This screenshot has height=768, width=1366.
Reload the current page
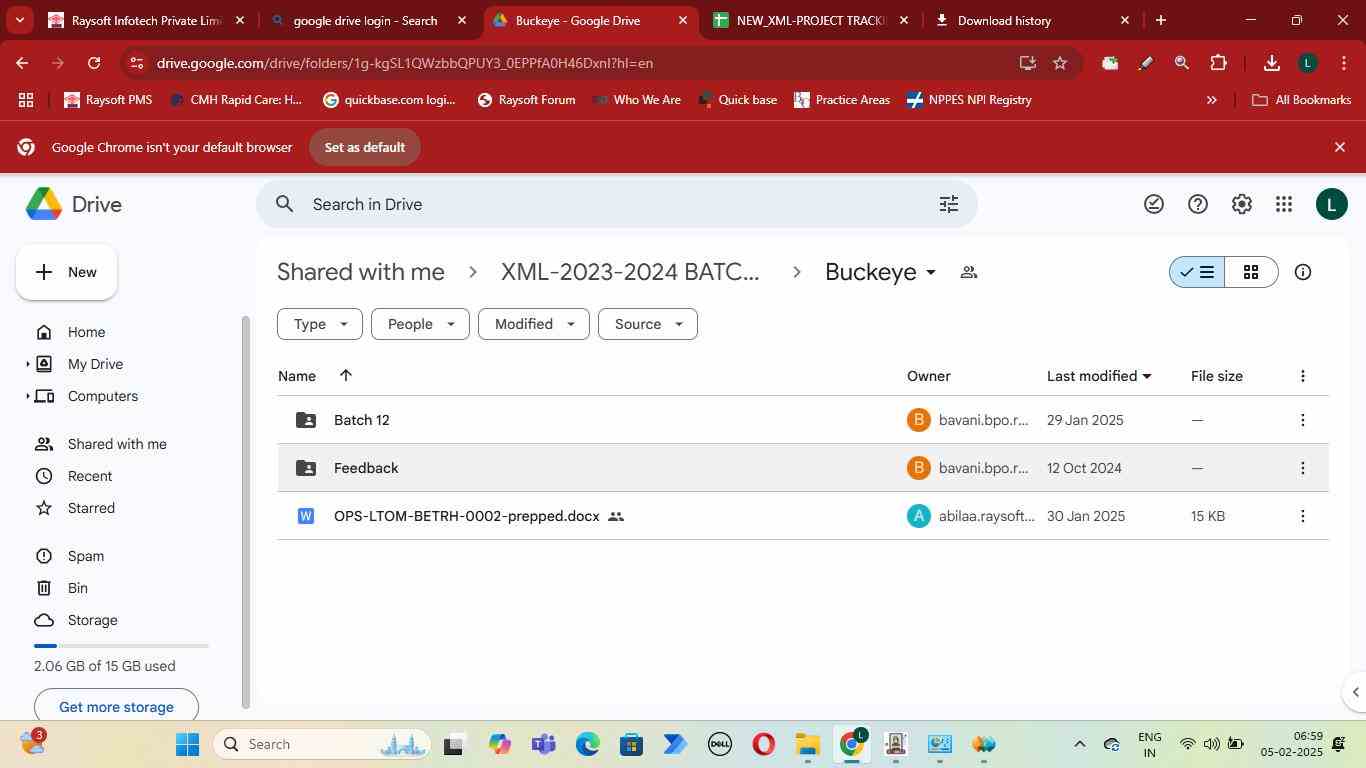(x=94, y=63)
